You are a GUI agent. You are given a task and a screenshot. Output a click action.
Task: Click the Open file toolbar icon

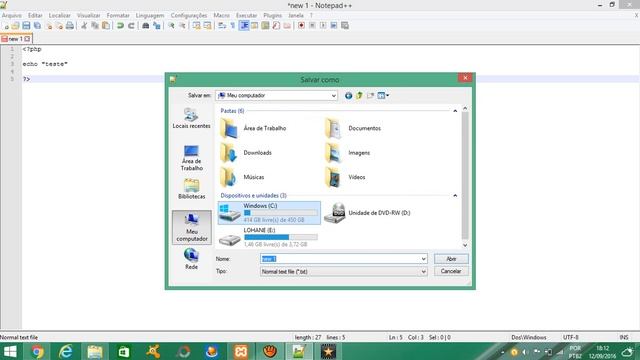point(16,26)
